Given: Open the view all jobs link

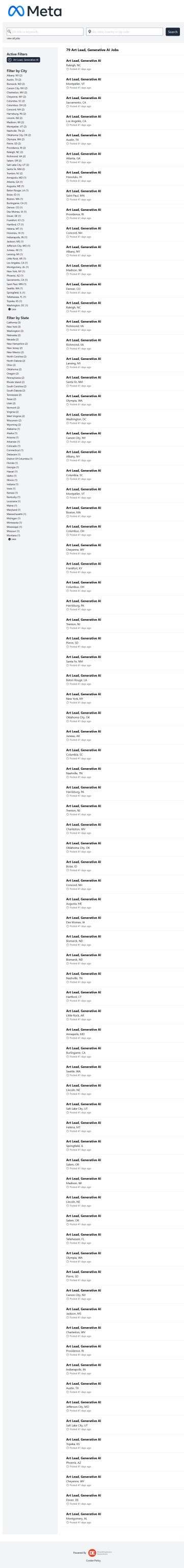Looking at the screenshot, I should (13, 38).
